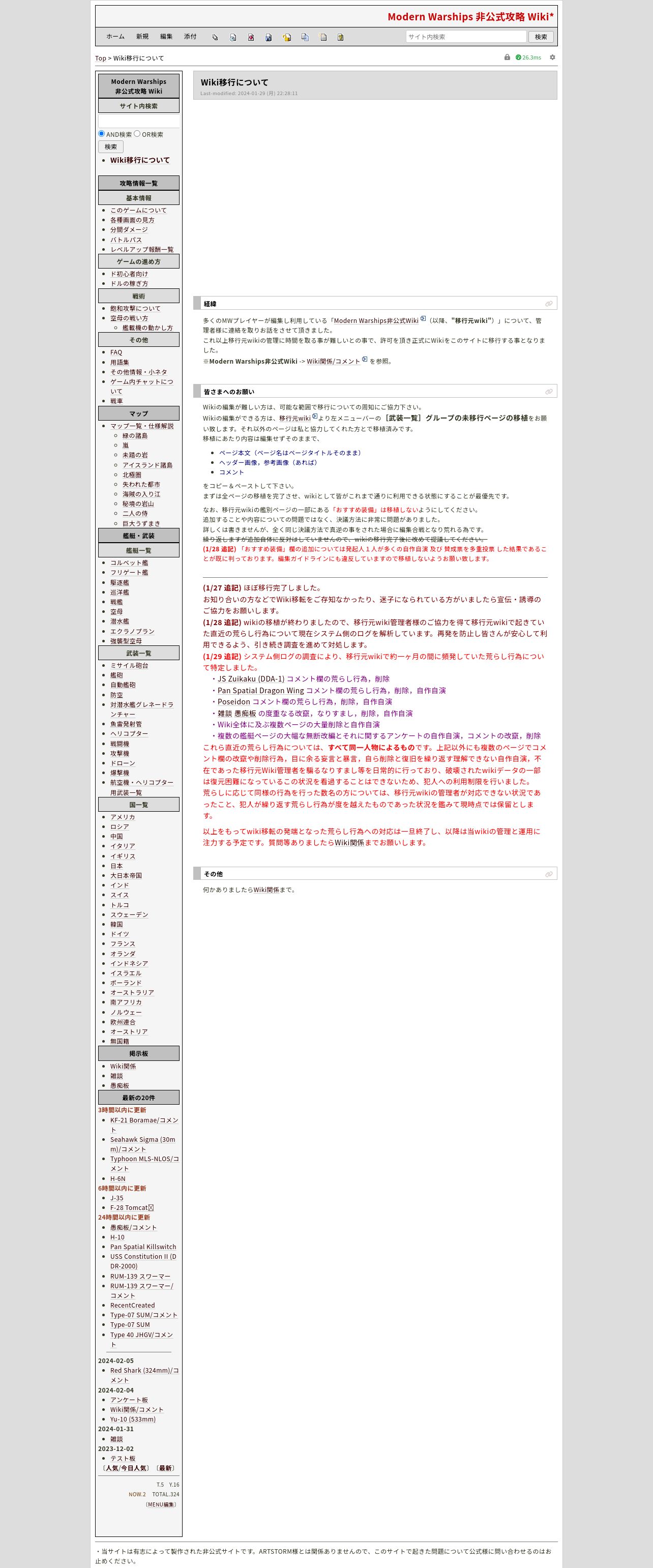Click the gear settings icon near breadcrumb
This screenshot has width=653, height=1568.
(x=552, y=57)
